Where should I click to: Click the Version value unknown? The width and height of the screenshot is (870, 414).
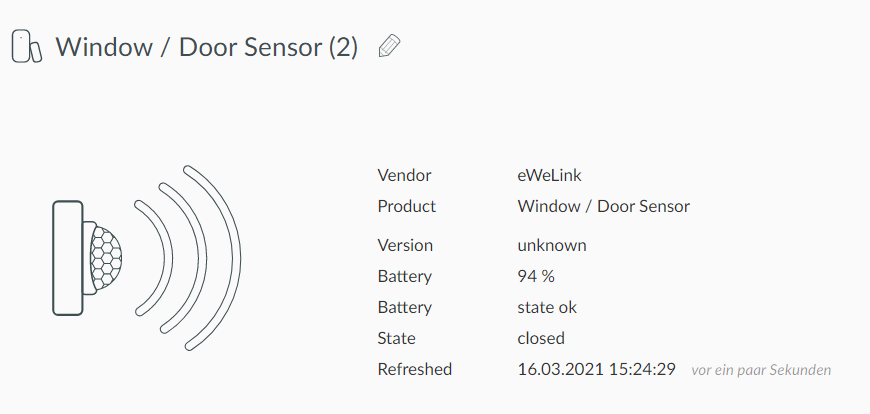[552, 245]
